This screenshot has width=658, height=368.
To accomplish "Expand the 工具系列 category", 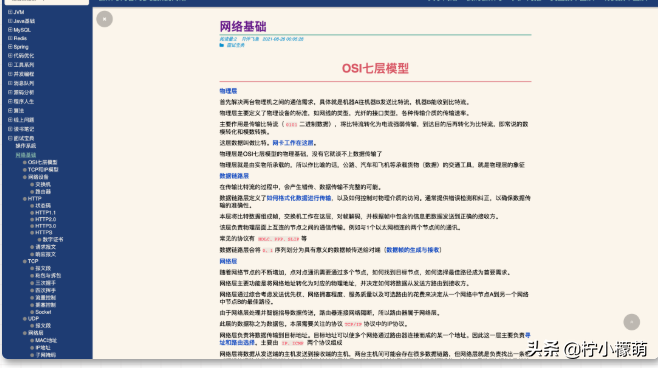I will [10, 65].
